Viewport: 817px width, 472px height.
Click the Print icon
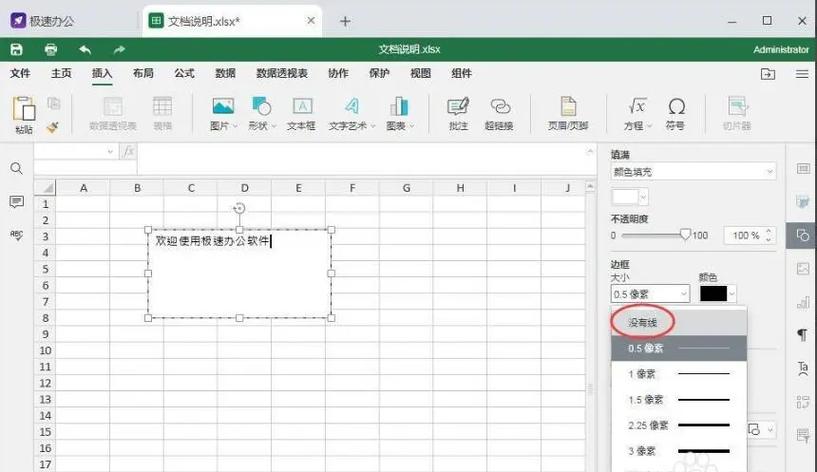coord(51,49)
